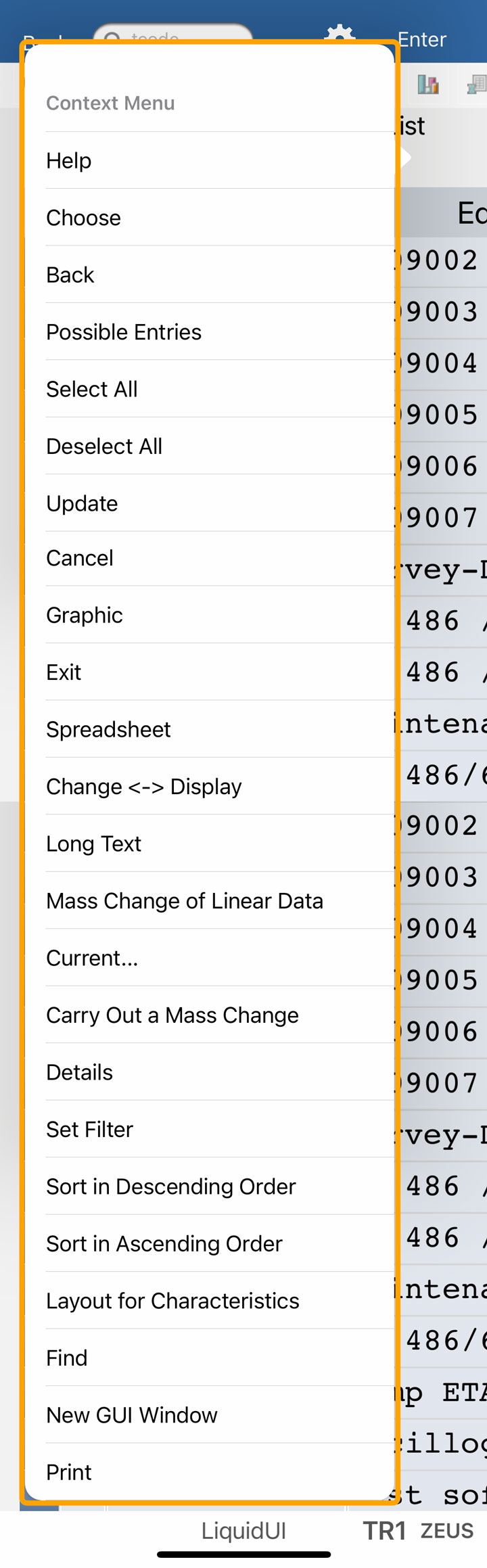
Task: Click Select All in context menu
Action: click(92, 390)
